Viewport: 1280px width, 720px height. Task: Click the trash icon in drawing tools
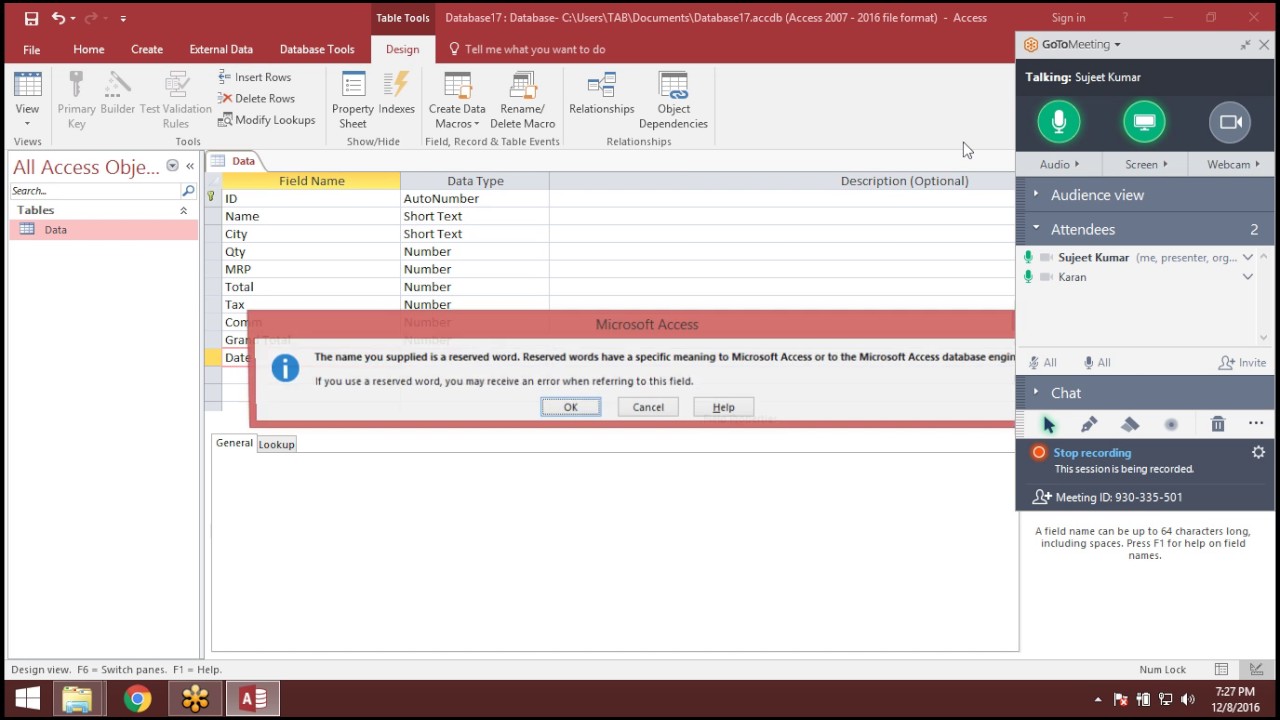point(1217,425)
